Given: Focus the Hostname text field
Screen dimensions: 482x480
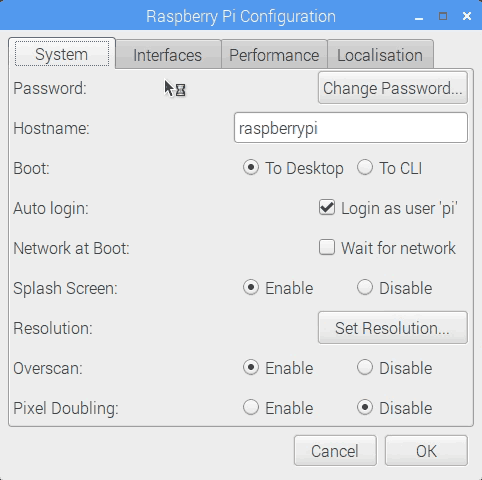Looking at the screenshot, I should pos(351,128).
